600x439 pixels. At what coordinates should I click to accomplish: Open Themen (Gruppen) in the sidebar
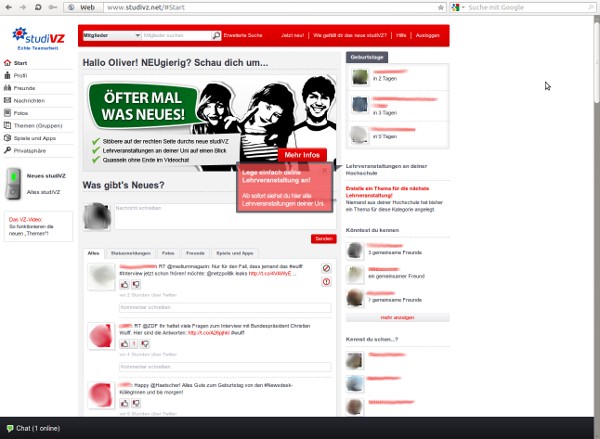click(x=38, y=126)
